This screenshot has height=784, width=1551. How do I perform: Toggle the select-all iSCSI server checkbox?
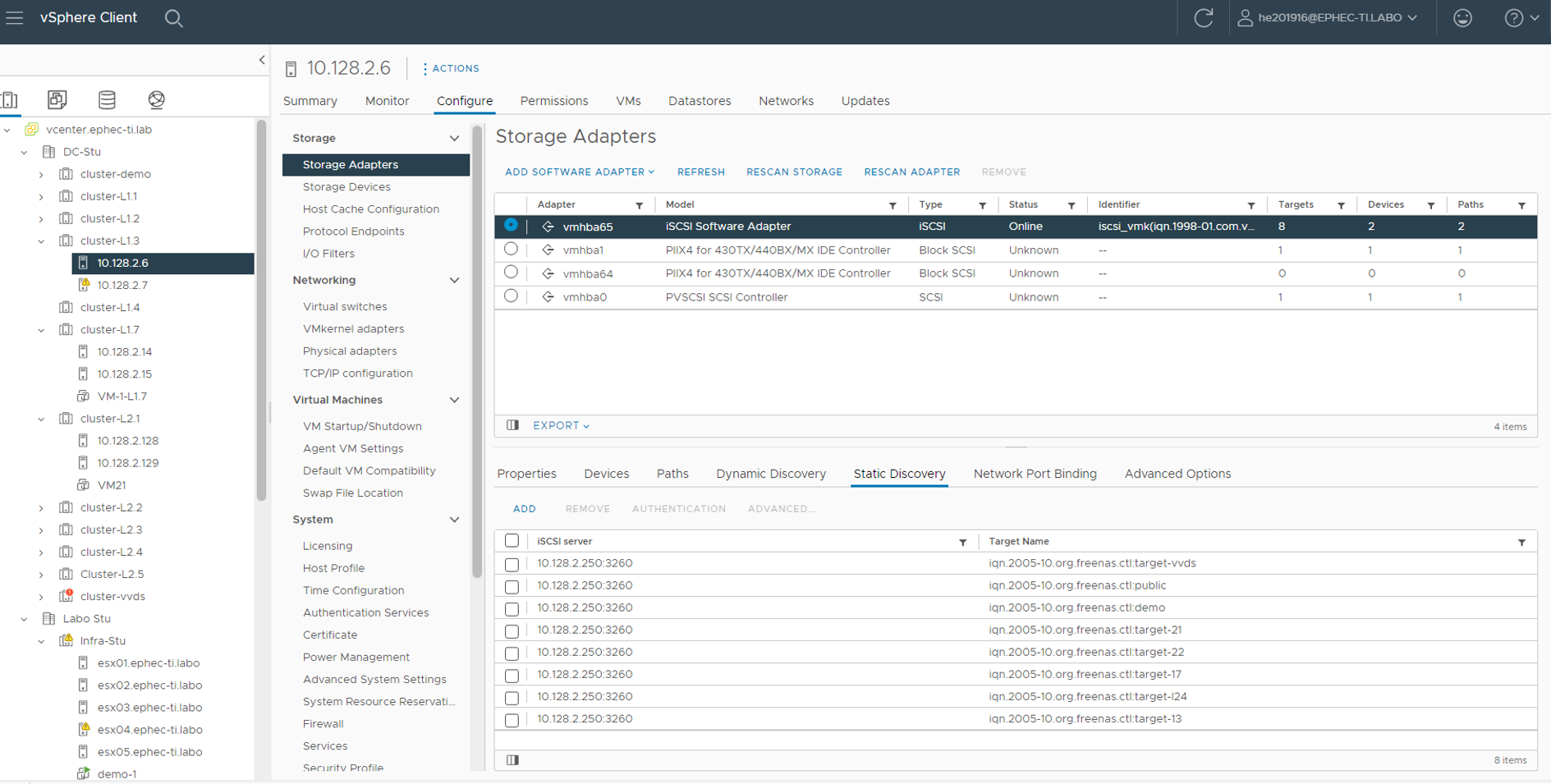pyautogui.click(x=512, y=541)
